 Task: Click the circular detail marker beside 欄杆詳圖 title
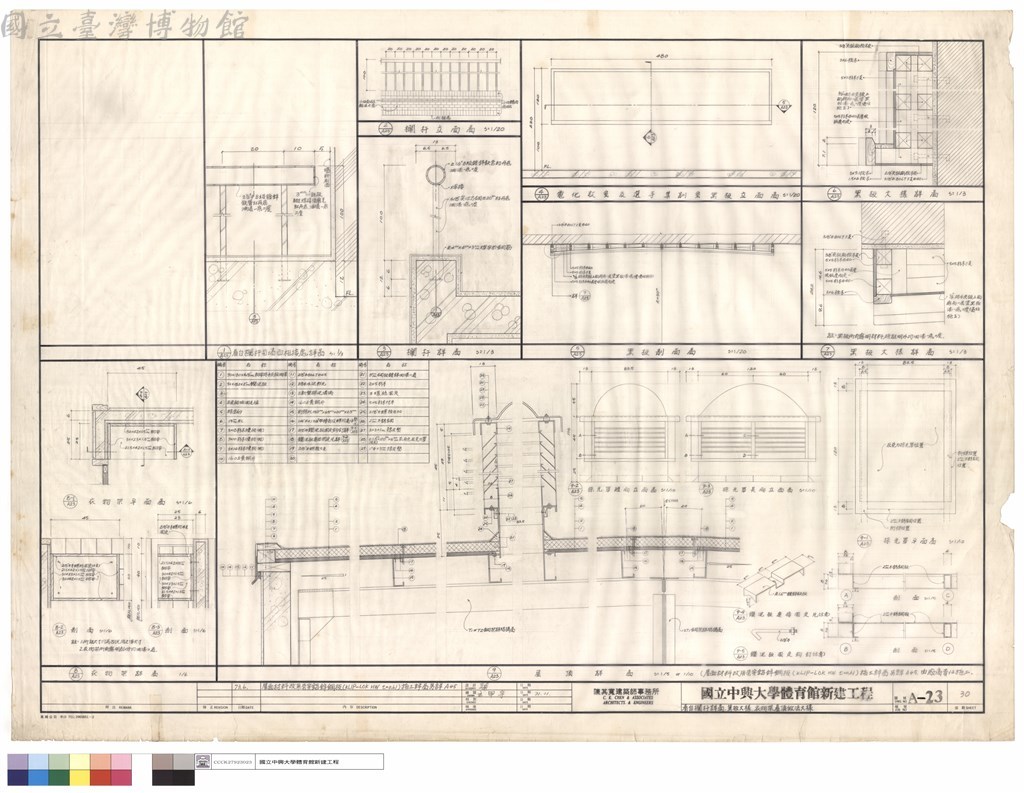tap(384, 352)
